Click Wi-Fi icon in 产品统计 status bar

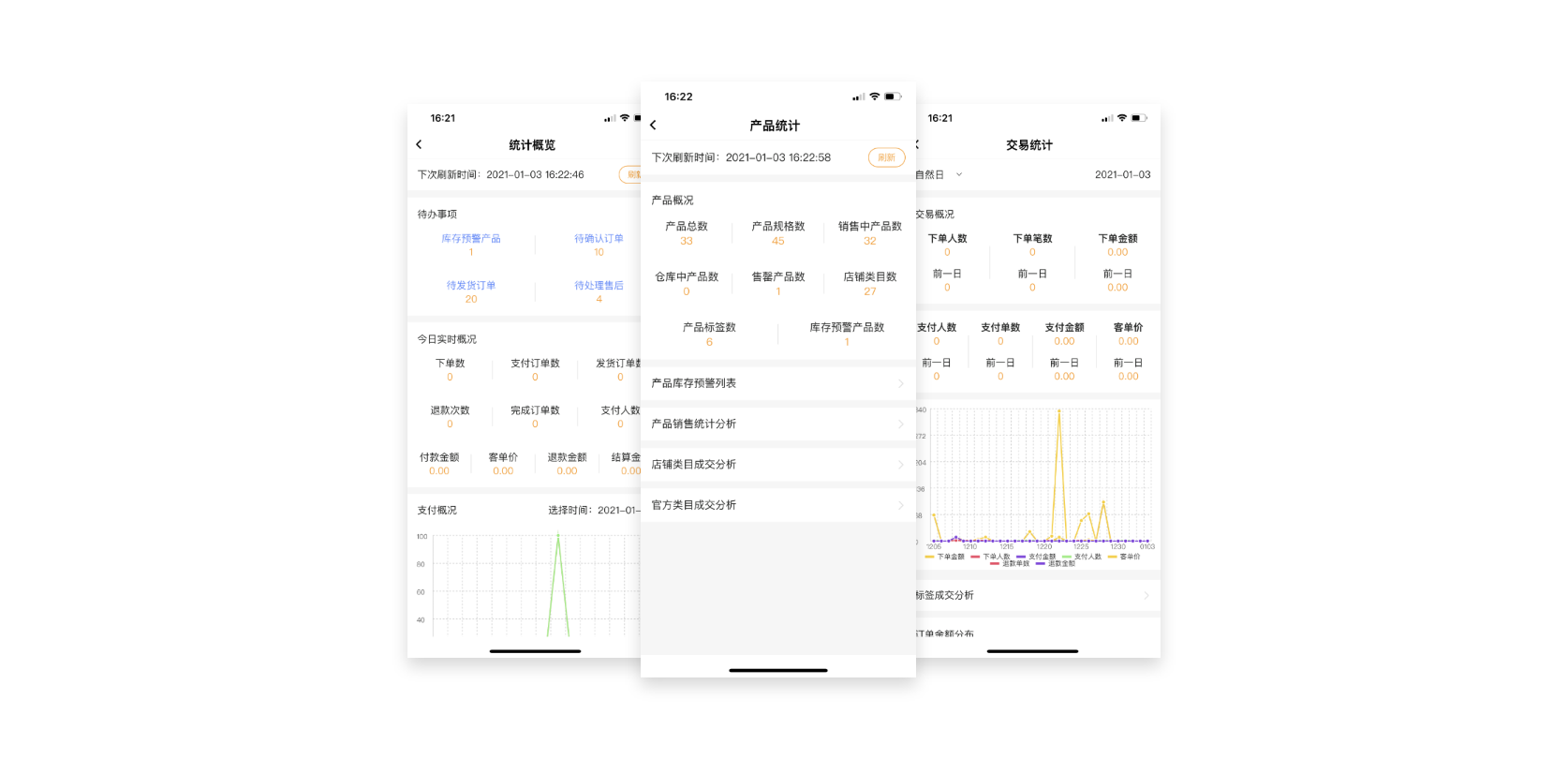[875, 97]
